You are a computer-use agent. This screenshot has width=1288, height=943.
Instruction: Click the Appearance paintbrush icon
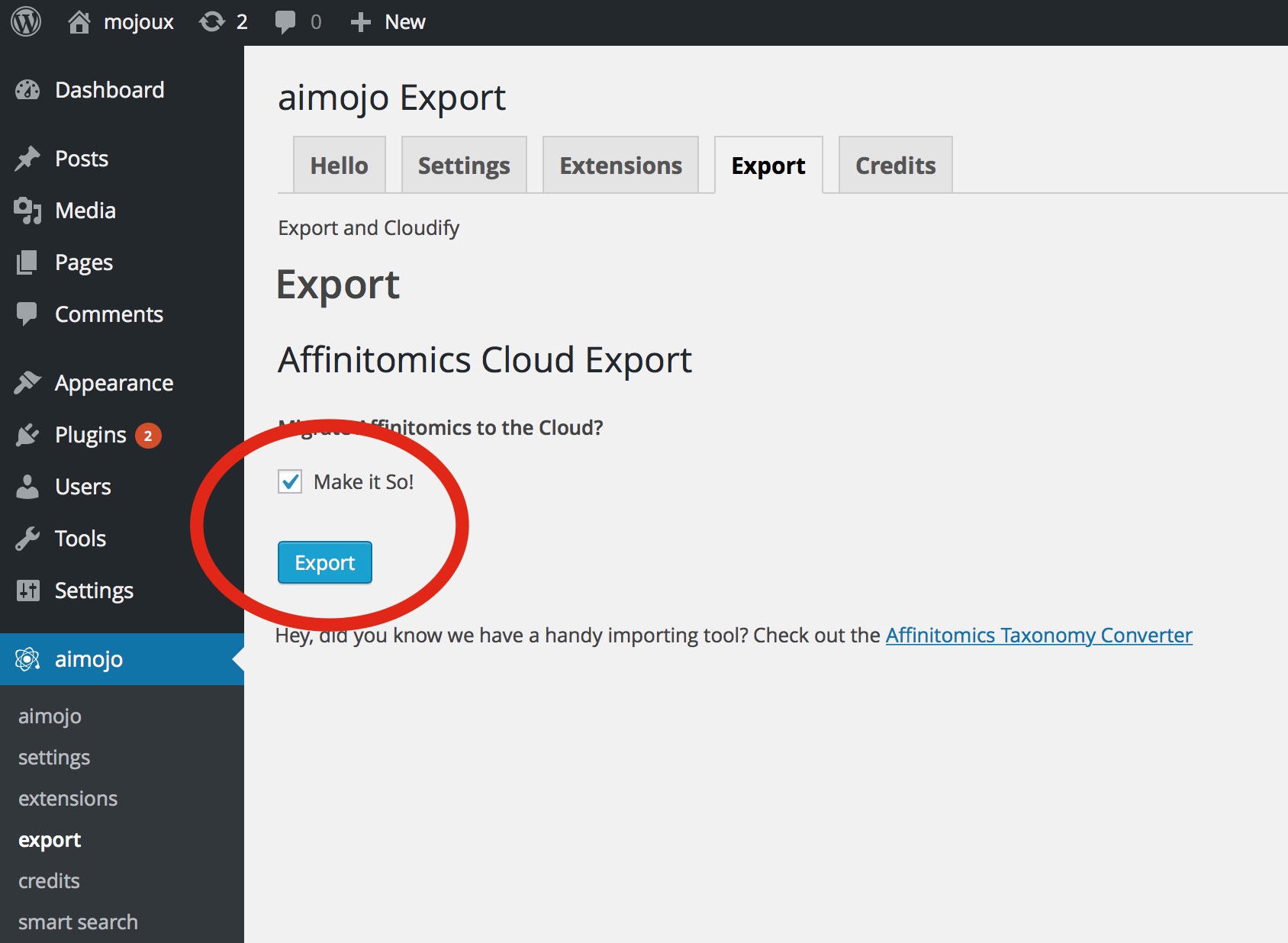pos(27,383)
